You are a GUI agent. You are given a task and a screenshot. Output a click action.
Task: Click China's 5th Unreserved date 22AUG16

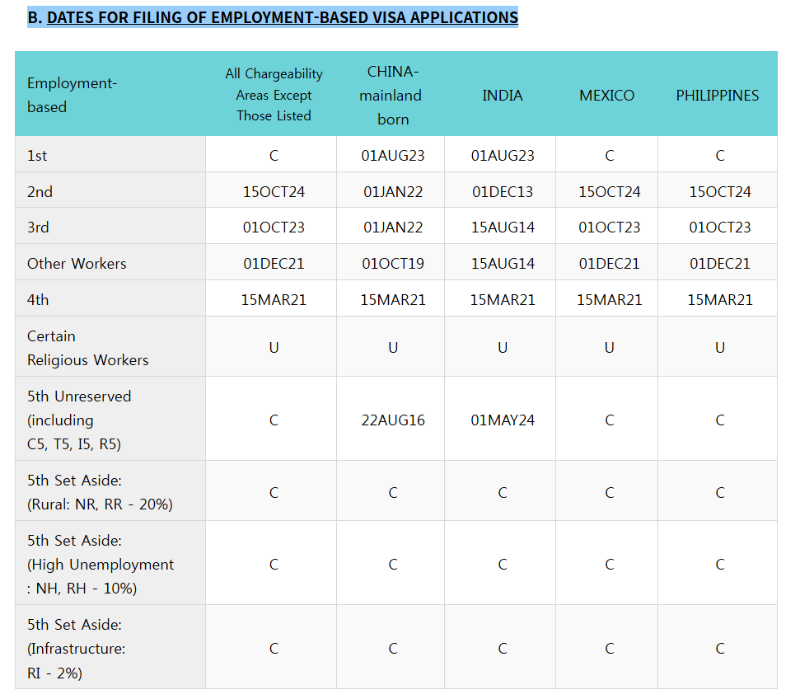point(393,420)
